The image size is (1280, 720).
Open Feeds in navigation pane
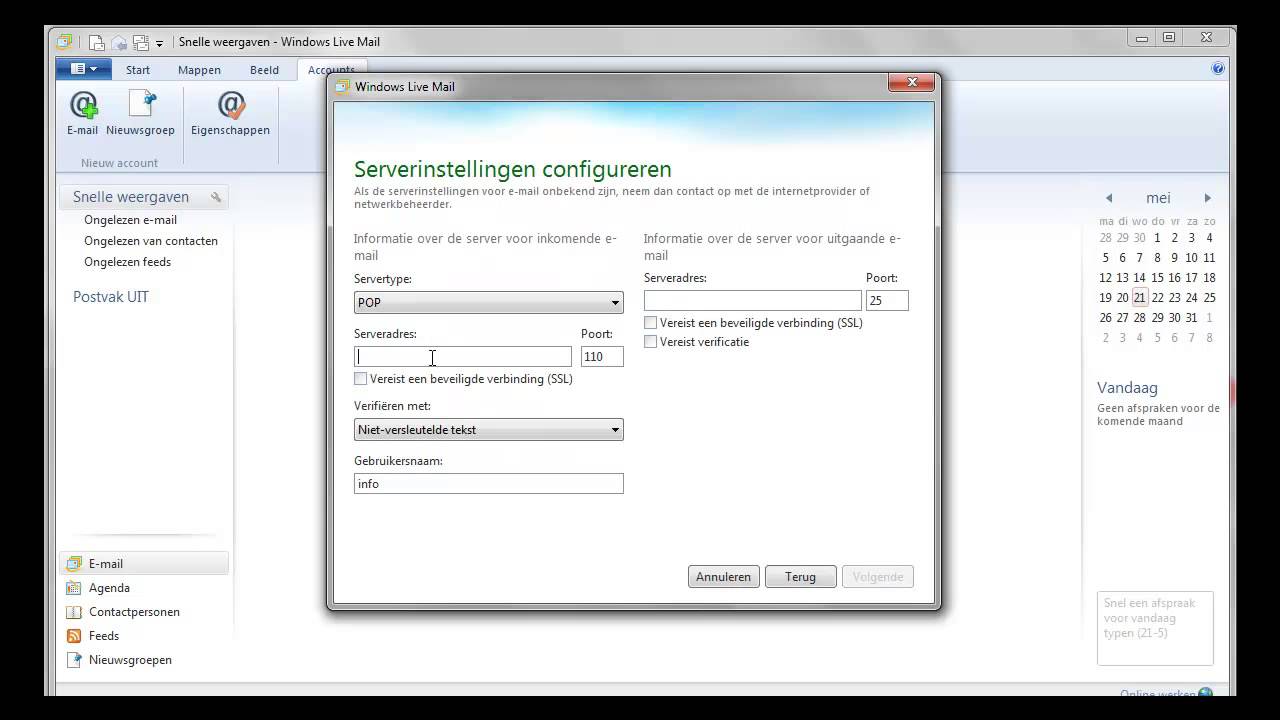tap(103, 636)
